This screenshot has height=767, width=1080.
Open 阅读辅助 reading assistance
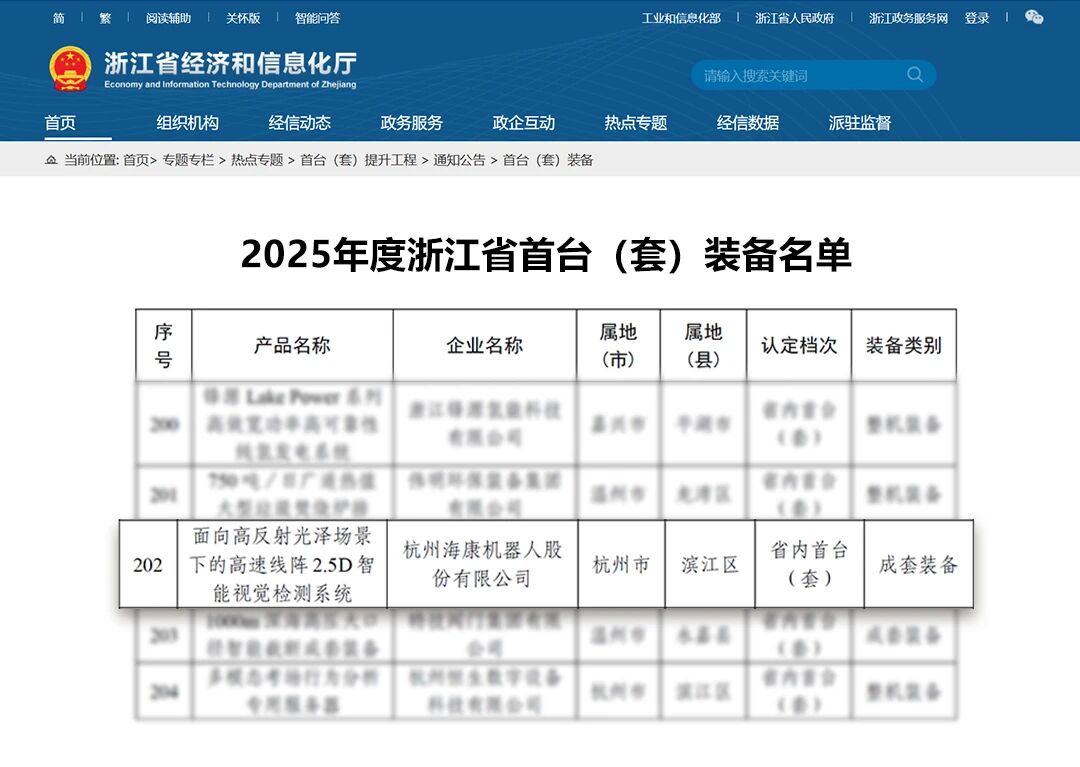(x=168, y=18)
